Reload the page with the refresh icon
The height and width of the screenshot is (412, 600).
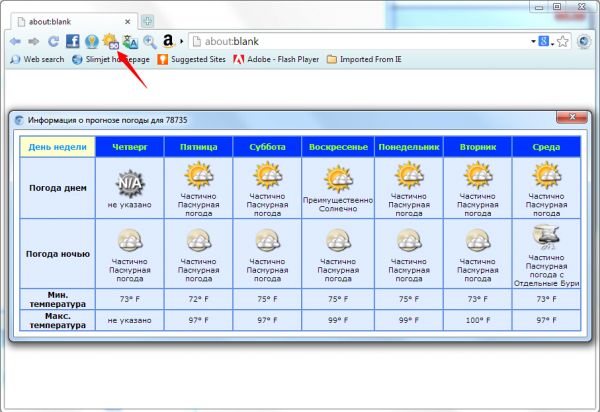pos(52,41)
